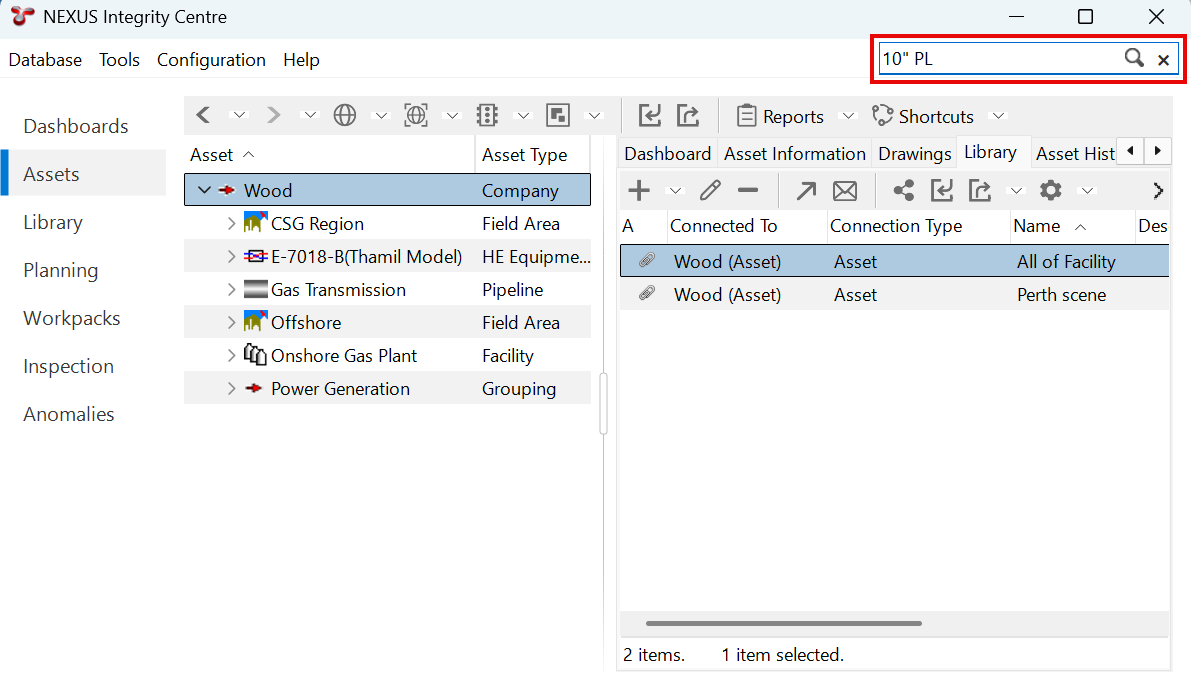Click the import icon beside Reports
Screen dimensions: 1191x682
click(649, 115)
